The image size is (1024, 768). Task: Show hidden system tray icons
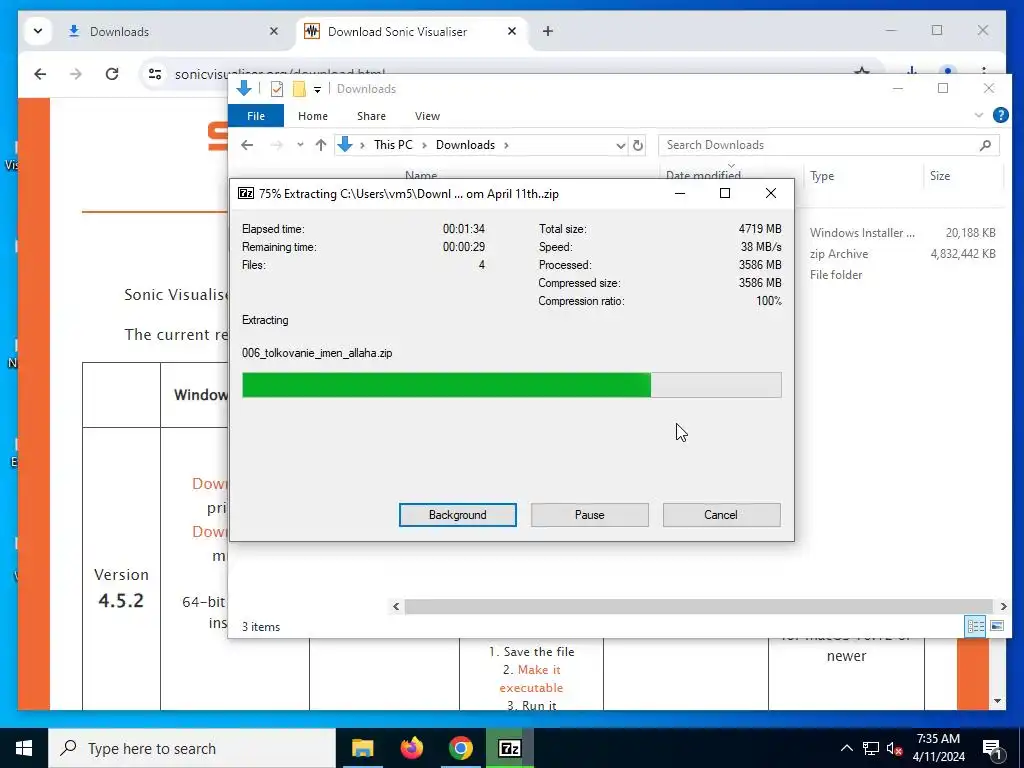point(846,748)
